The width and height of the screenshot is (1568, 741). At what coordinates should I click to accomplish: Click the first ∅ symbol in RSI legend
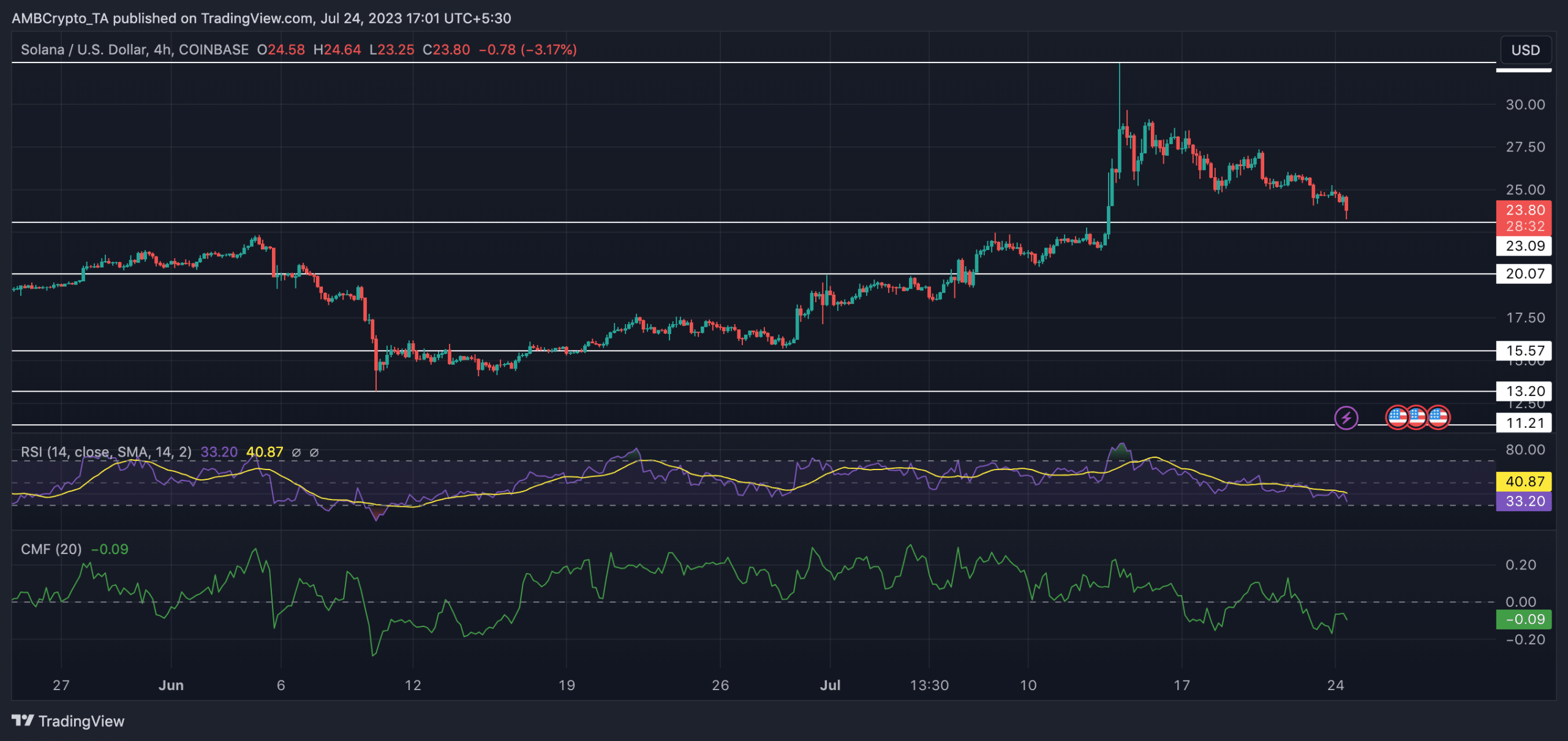click(296, 452)
